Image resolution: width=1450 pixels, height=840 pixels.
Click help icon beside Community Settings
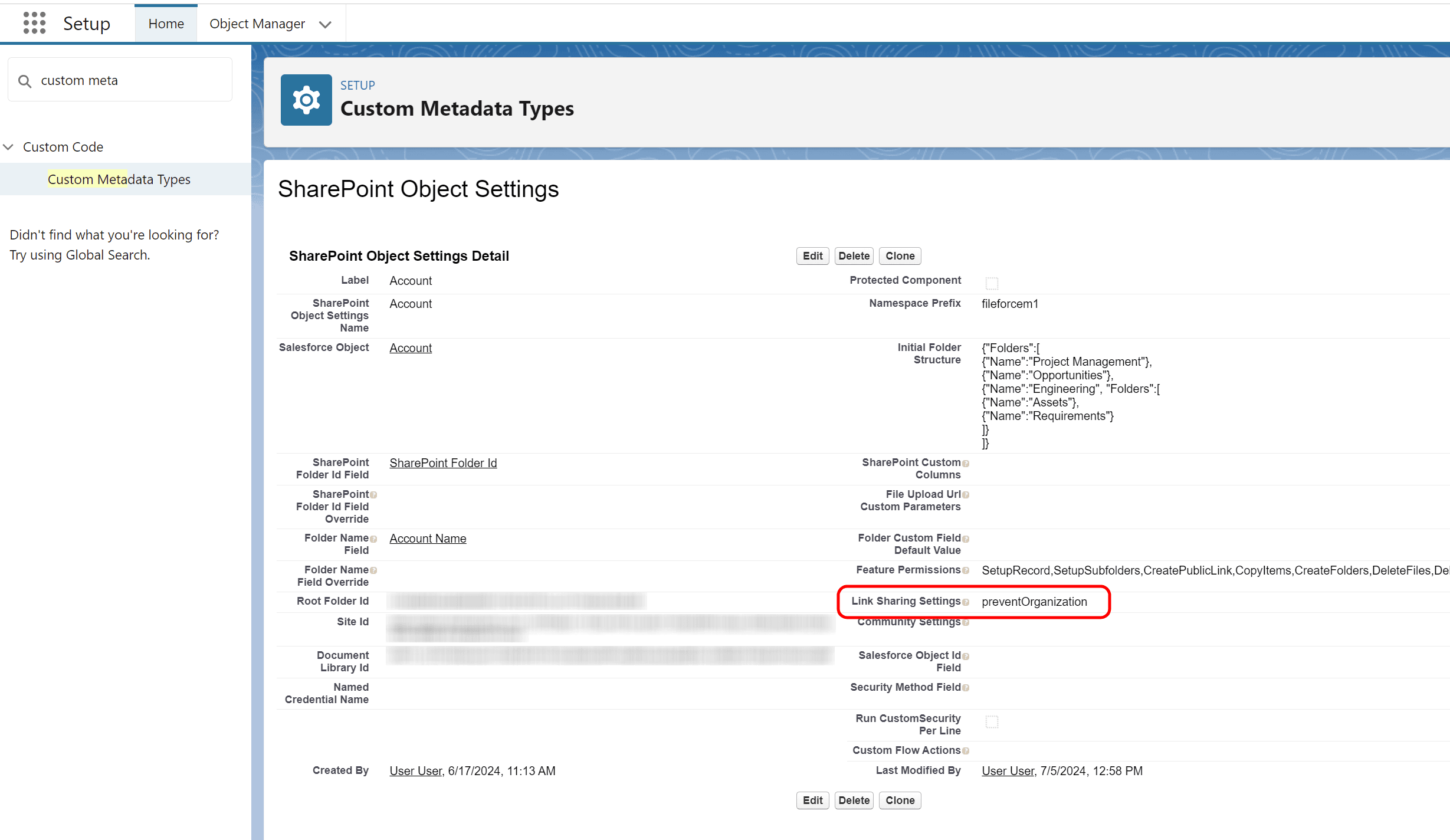point(967,622)
